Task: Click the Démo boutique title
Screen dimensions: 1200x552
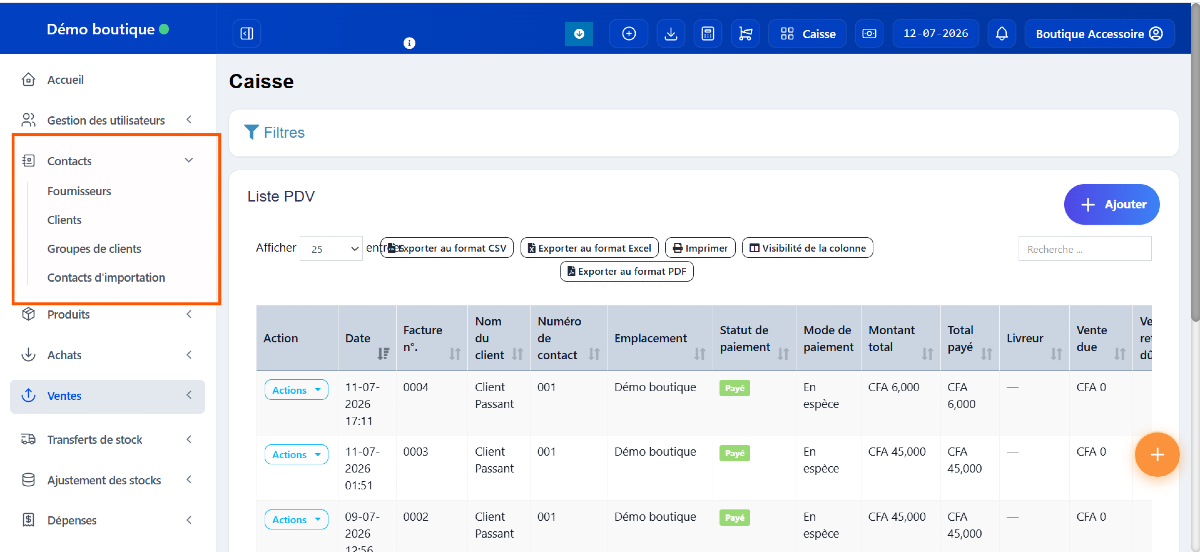Action: coord(101,29)
